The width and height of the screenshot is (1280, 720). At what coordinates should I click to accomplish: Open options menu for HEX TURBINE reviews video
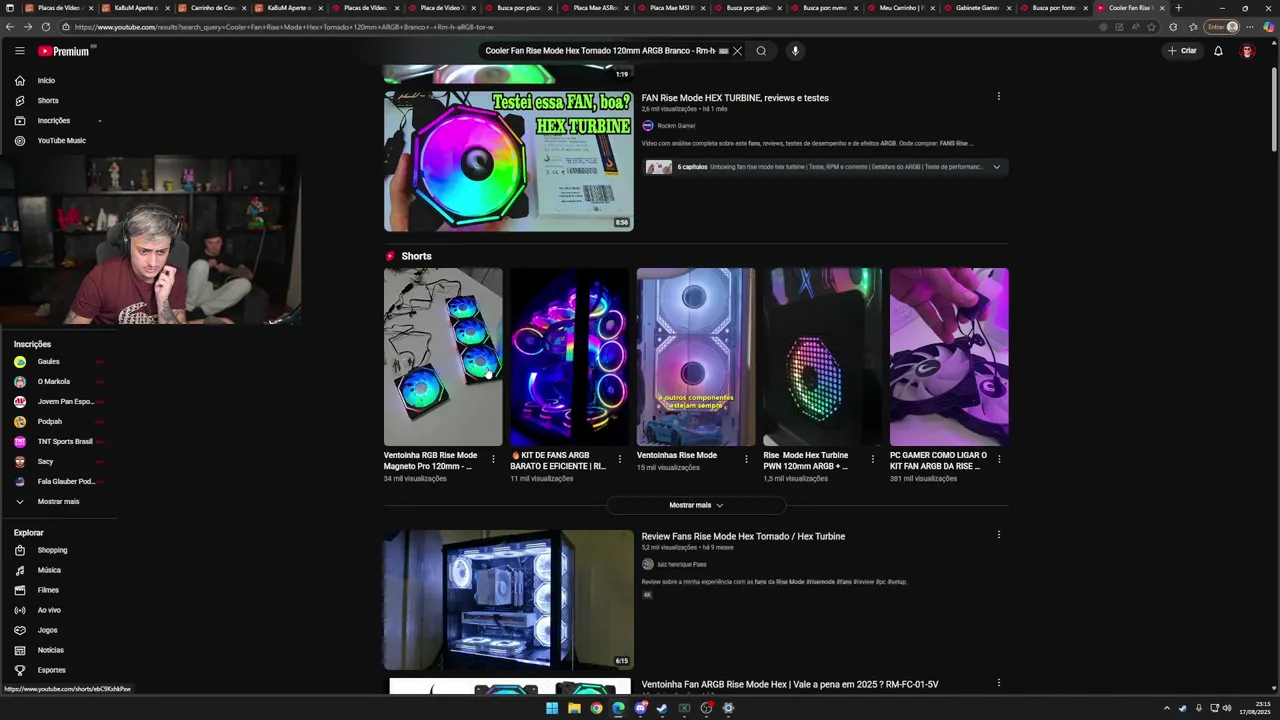coord(998,97)
